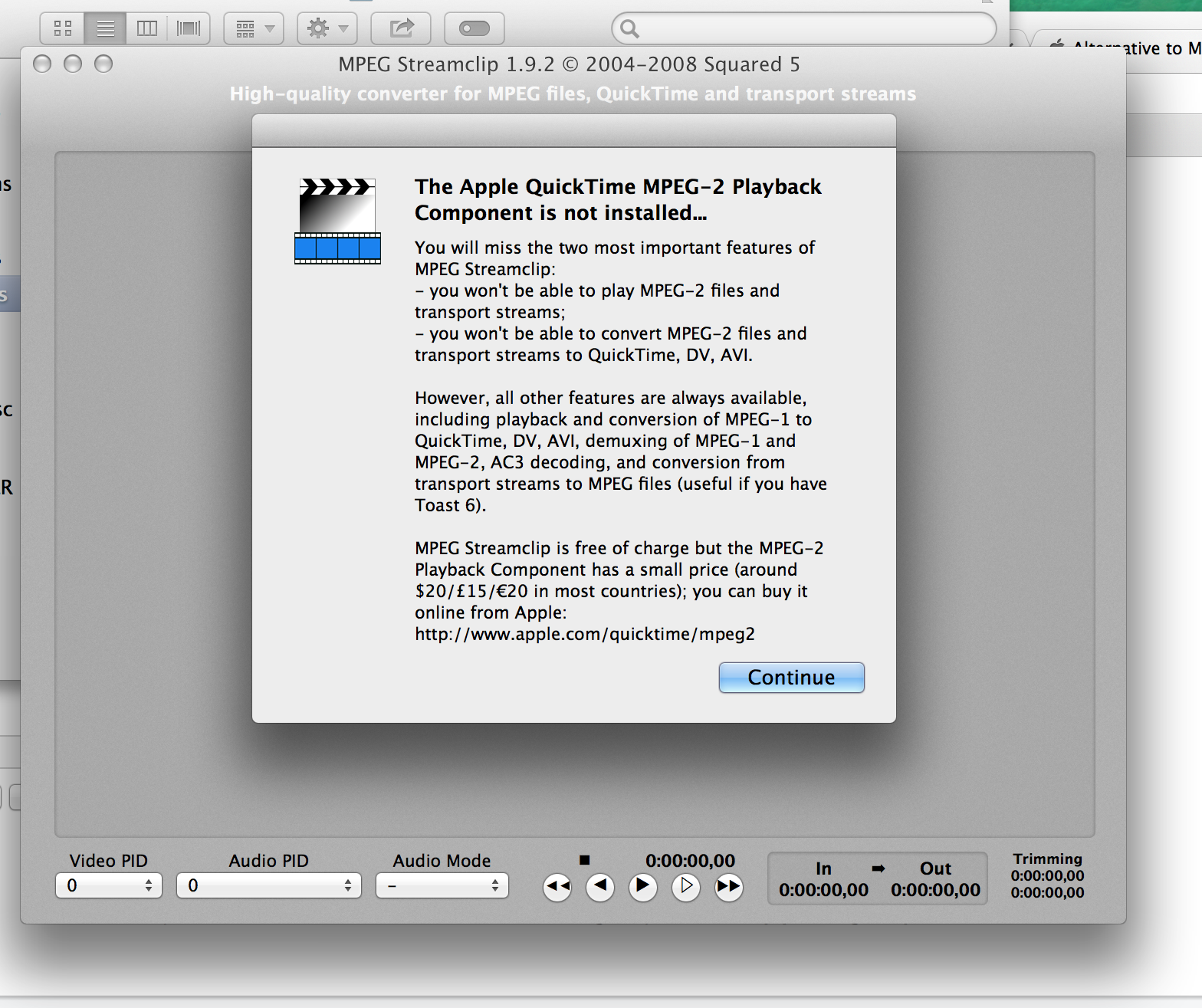Click the Continue button in the dialog
The height and width of the screenshot is (1008, 1202).
tap(791, 678)
